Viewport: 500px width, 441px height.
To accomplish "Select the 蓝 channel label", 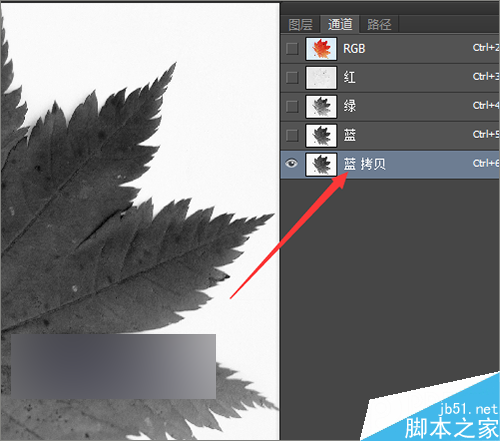I will tap(349, 136).
